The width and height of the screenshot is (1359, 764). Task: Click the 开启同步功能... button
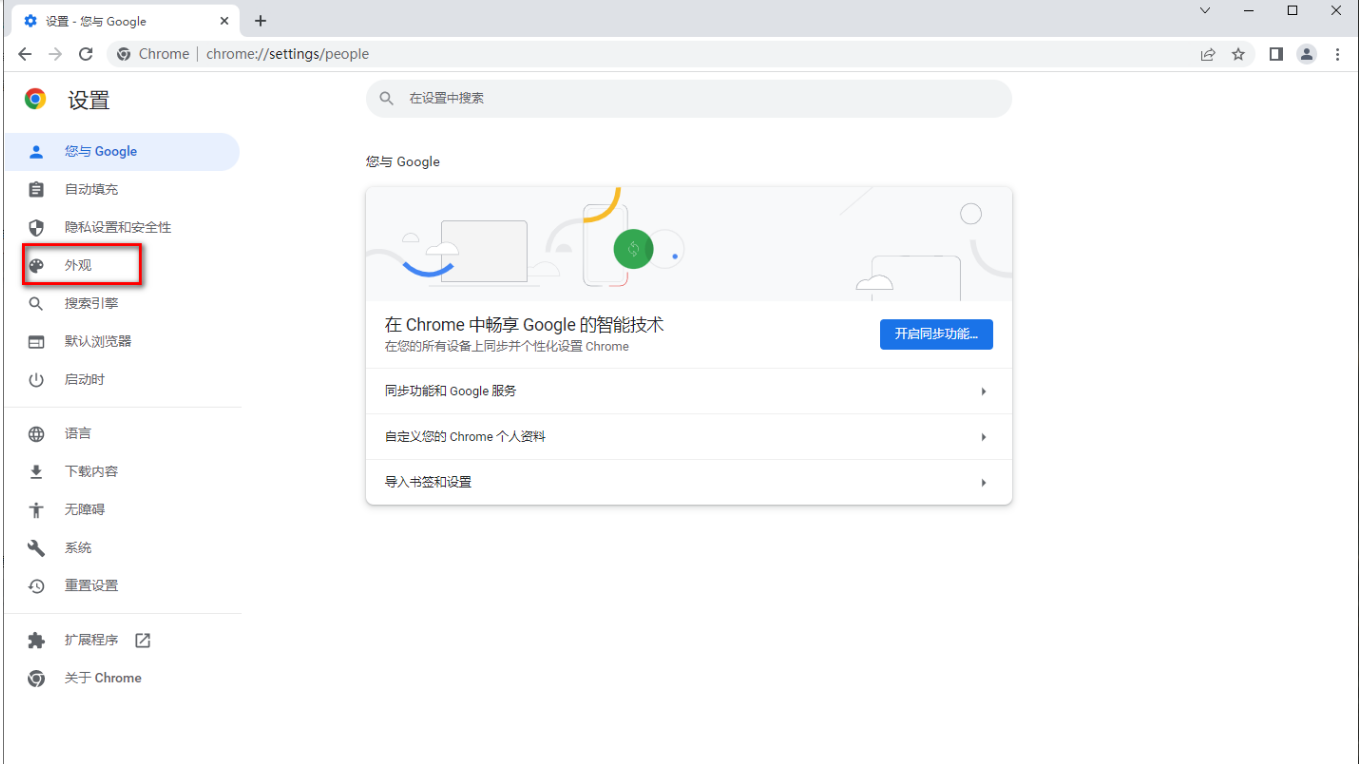(936, 334)
